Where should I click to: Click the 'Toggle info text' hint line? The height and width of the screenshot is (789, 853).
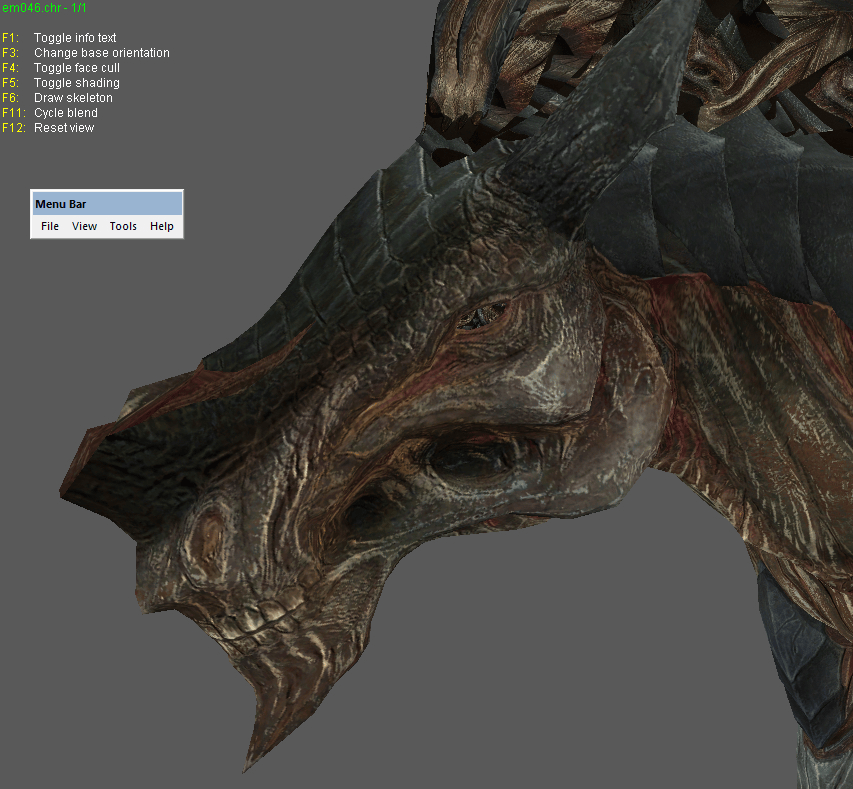pyautogui.click(x=75, y=38)
